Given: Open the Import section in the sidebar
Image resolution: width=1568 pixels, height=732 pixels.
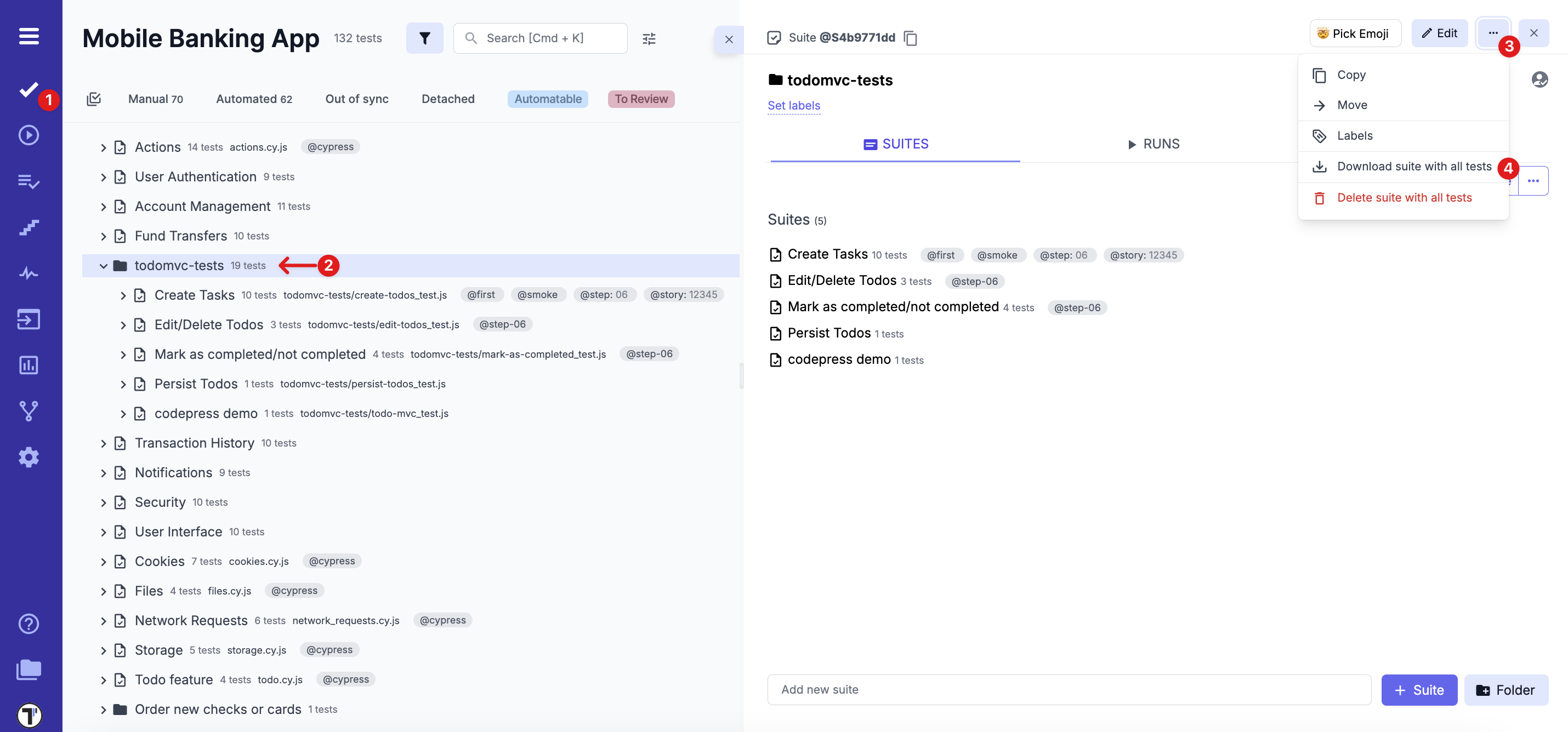Looking at the screenshot, I should [28, 319].
